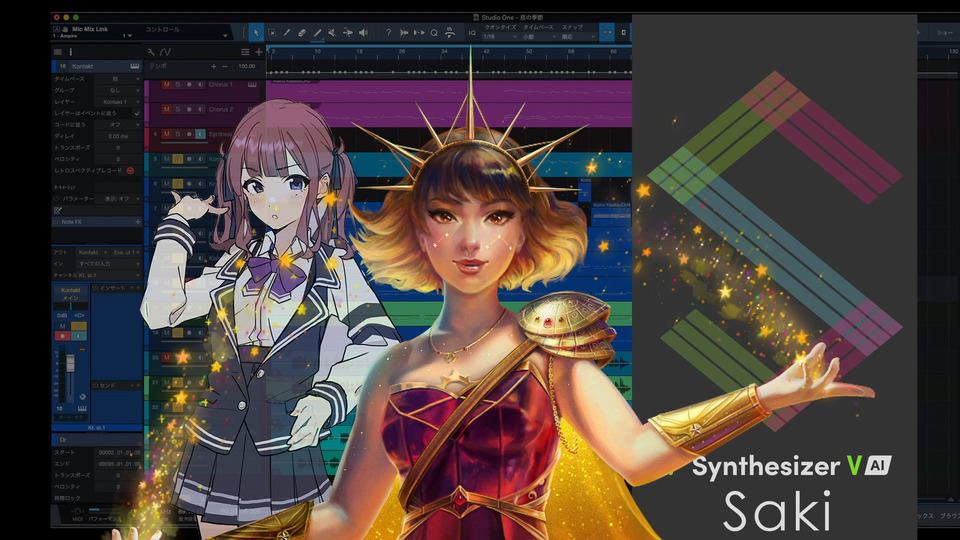Select the Mute tool
This screenshot has height=540, width=960.
click(x=332, y=33)
